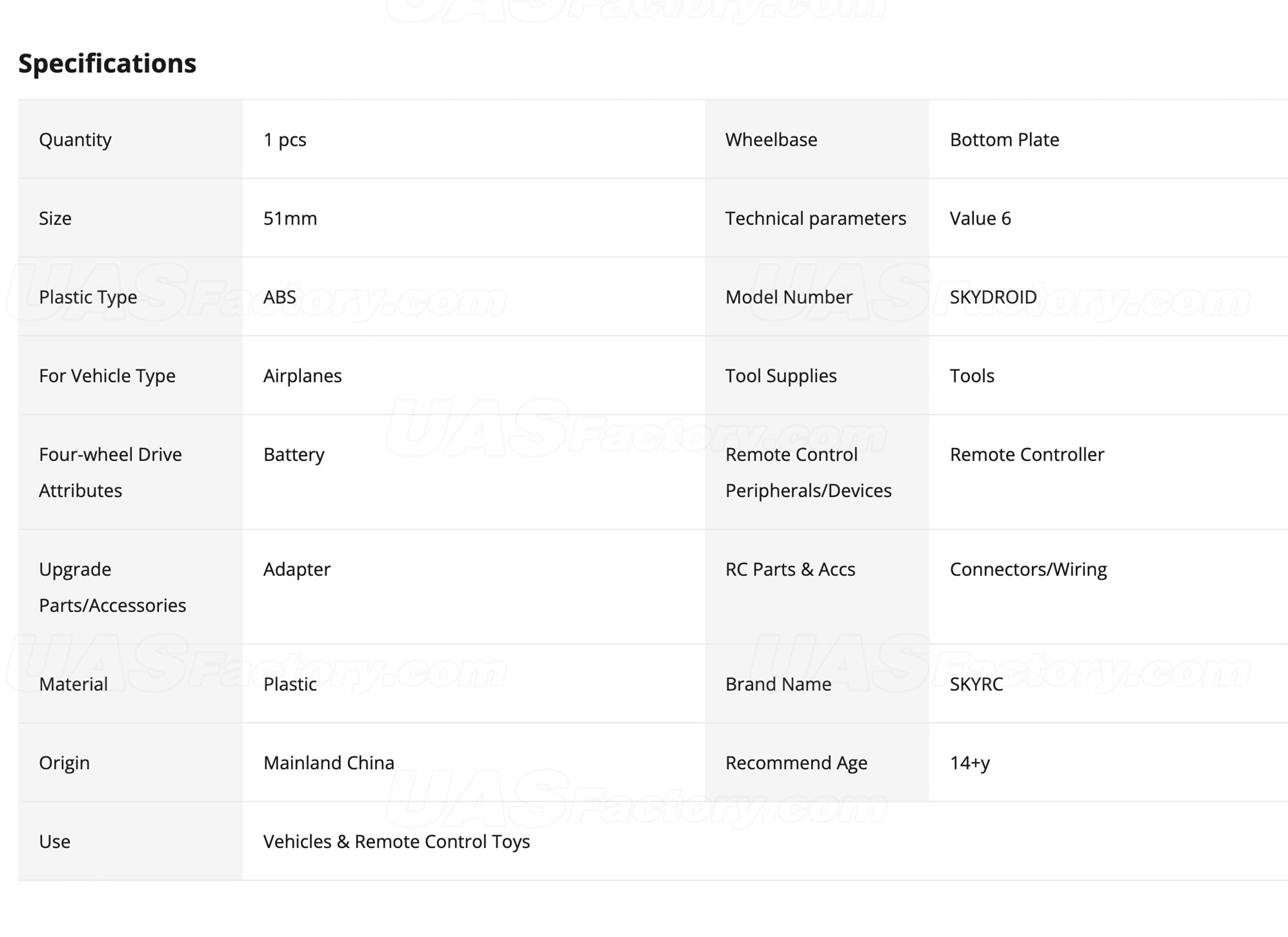This screenshot has width=1288, height=937.
Task: Select the 'SKYDROID' value
Action: 993,297
